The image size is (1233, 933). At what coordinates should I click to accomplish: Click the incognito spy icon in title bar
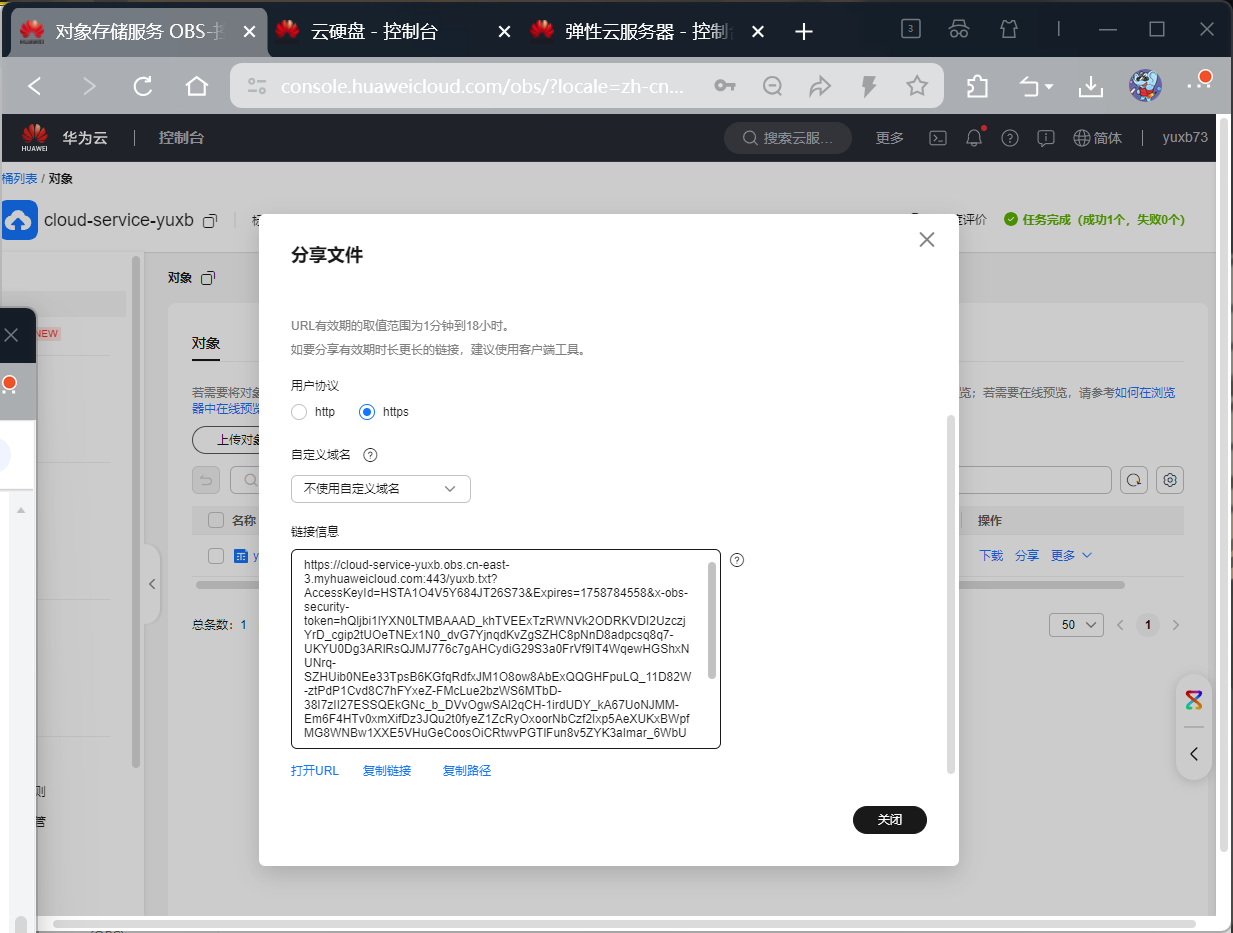click(x=959, y=29)
